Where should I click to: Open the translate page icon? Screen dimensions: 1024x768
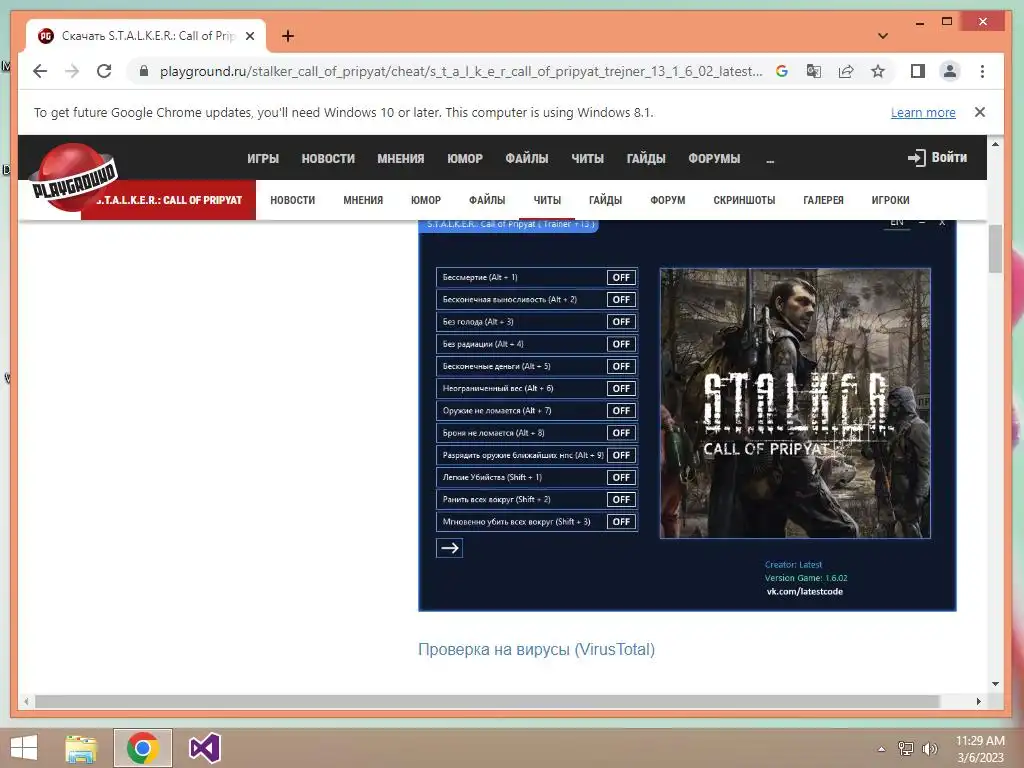click(x=814, y=71)
